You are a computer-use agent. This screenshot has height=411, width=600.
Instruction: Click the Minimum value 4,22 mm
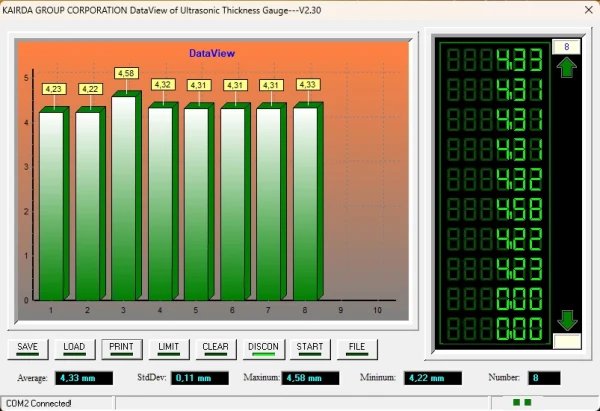tap(433, 378)
